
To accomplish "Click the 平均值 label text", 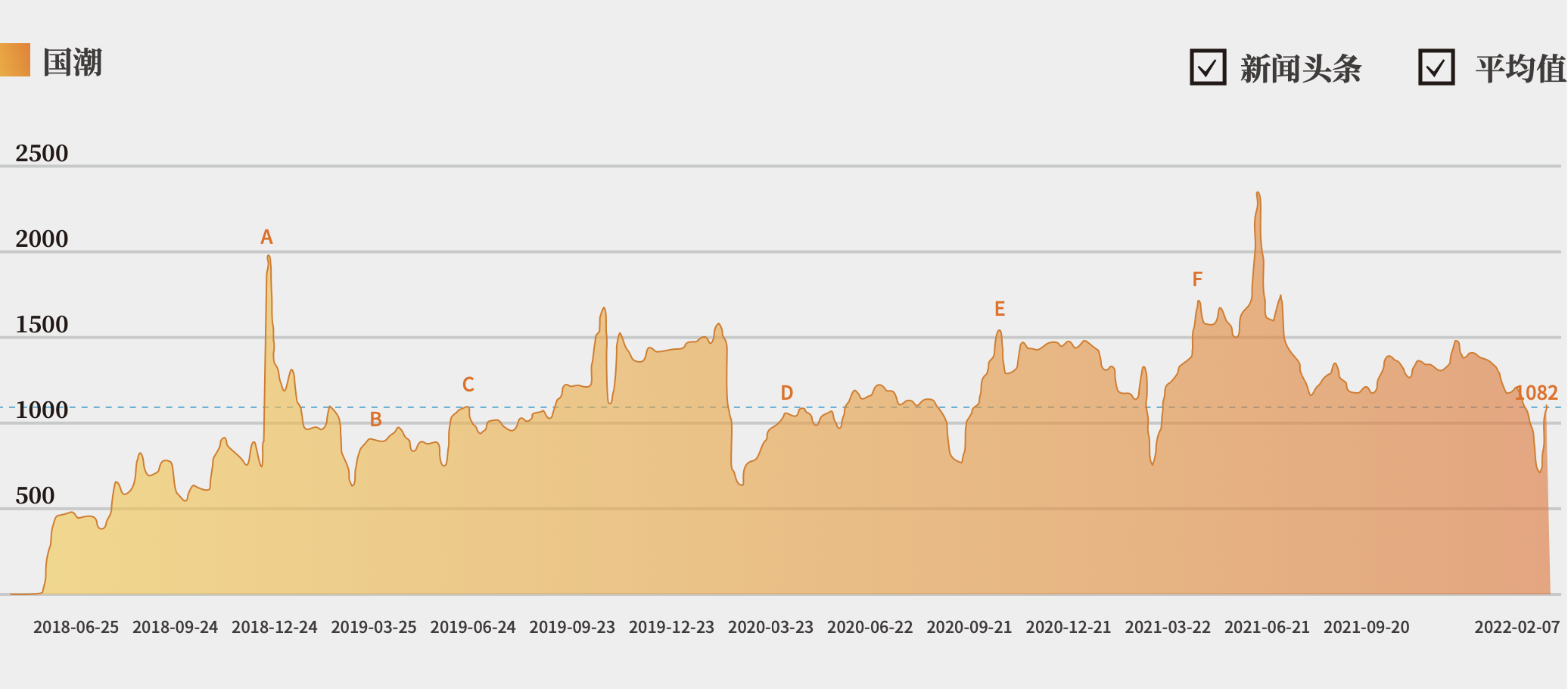I will [1521, 69].
